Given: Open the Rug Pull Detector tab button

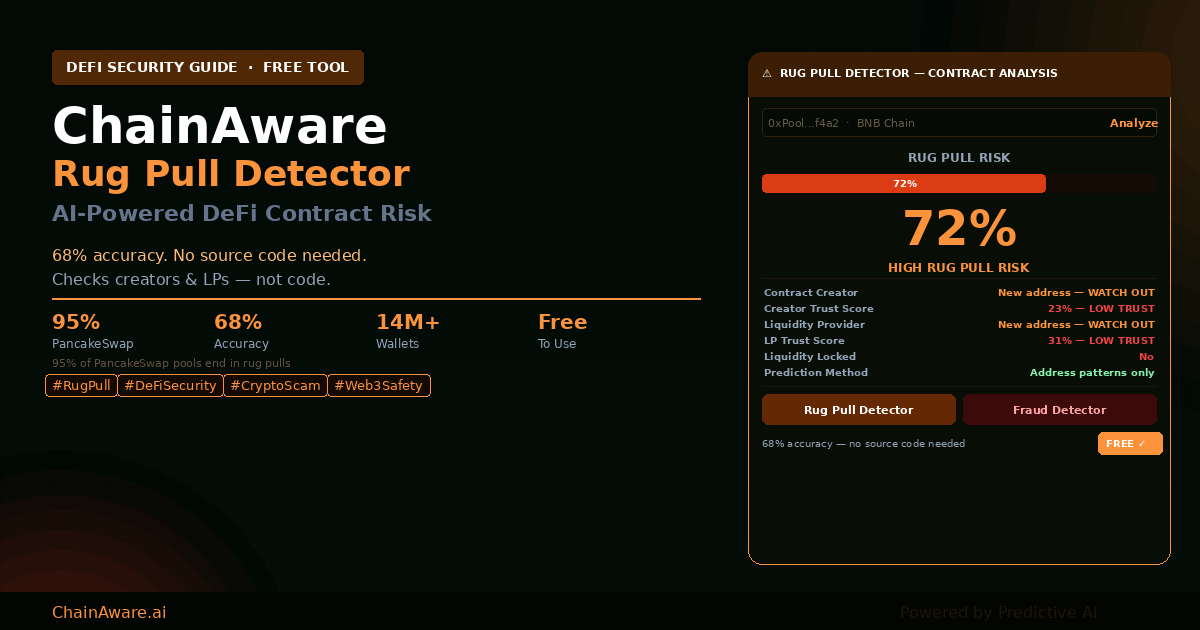Looking at the screenshot, I should [858, 410].
